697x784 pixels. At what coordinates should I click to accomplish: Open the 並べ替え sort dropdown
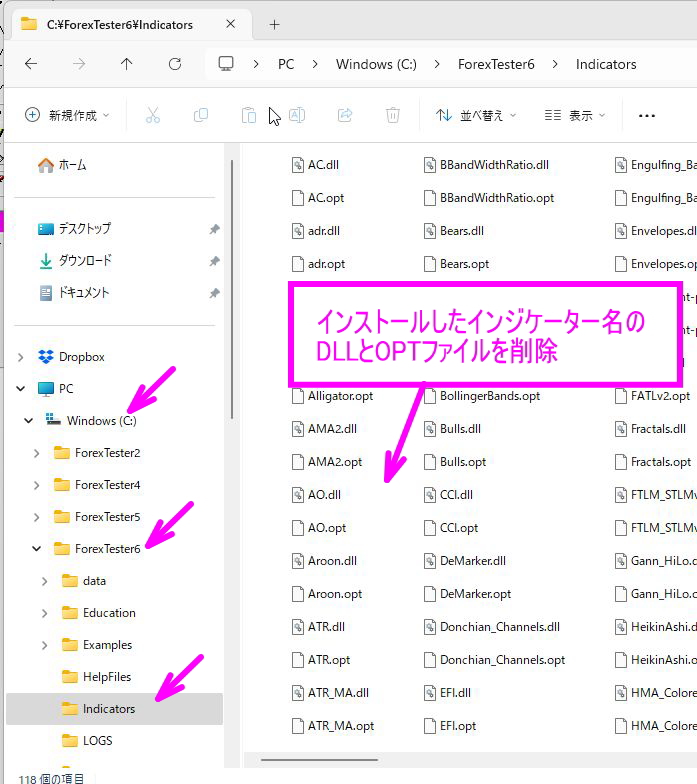tap(476, 116)
